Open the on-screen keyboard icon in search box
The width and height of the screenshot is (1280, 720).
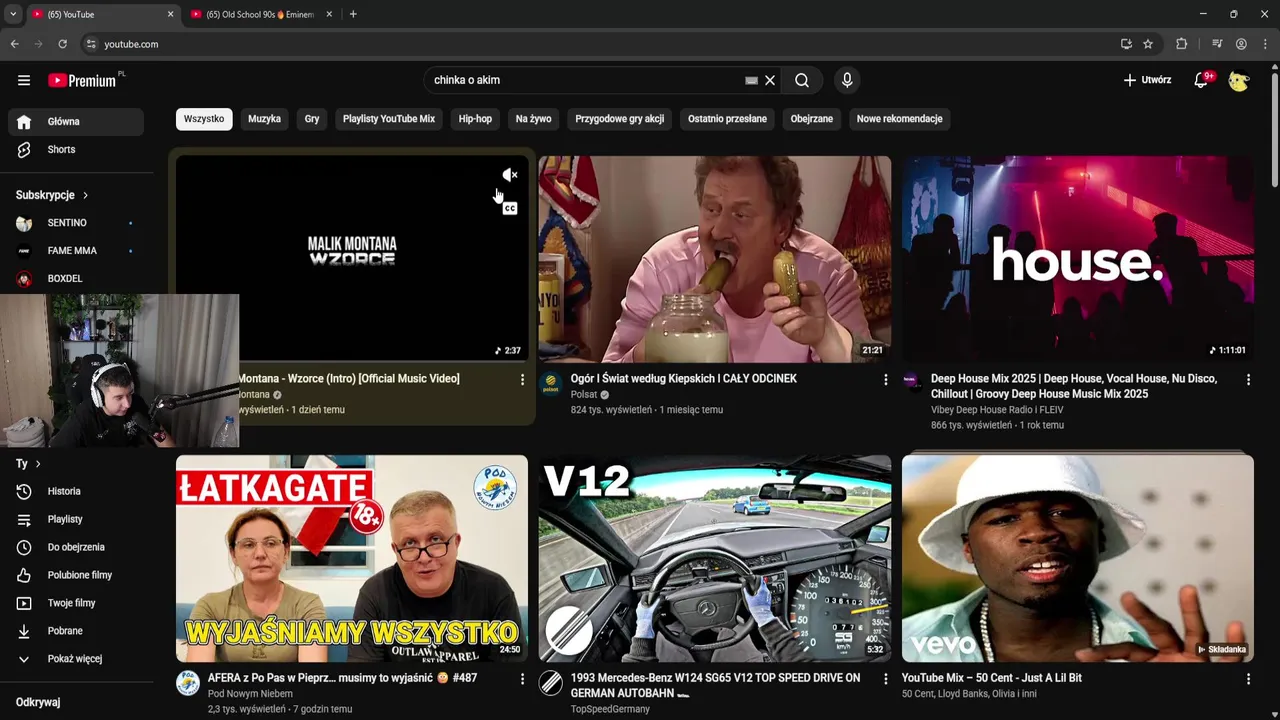tap(751, 80)
